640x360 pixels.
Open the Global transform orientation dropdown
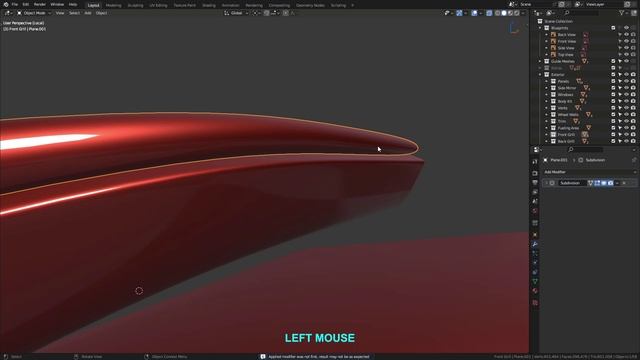(236, 13)
